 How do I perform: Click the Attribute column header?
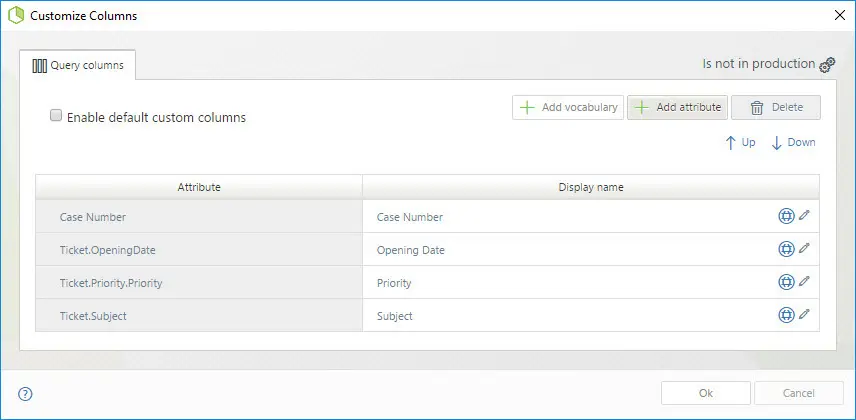pos(199,187)
